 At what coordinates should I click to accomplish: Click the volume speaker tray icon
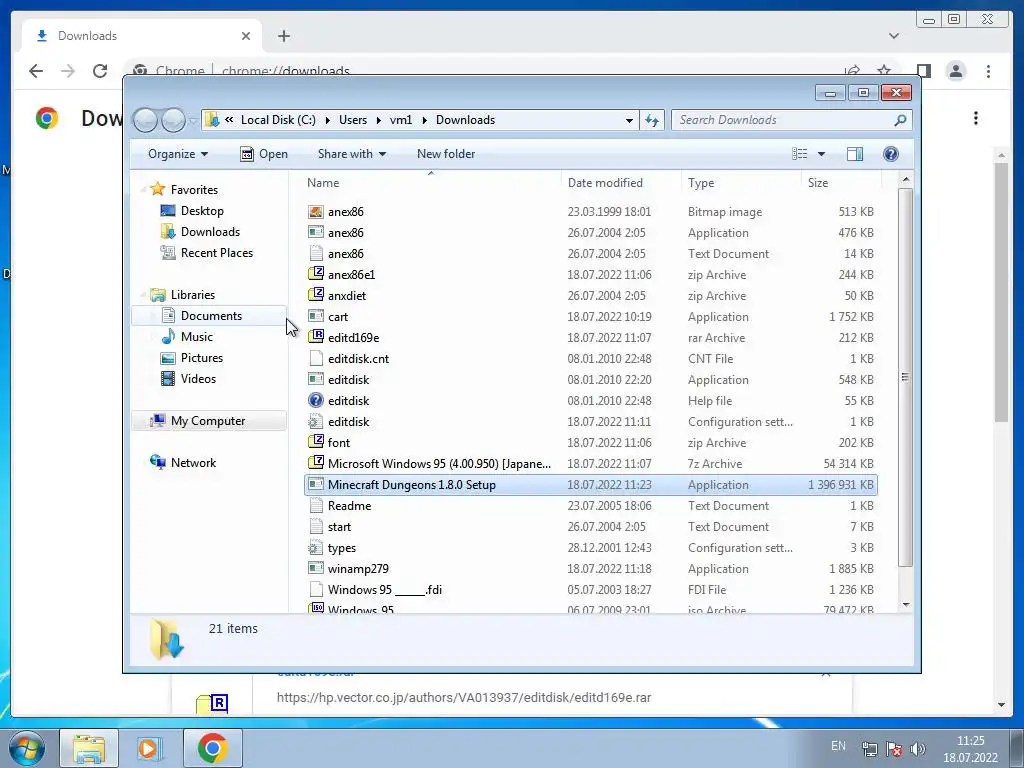click(x=918, y=748)
